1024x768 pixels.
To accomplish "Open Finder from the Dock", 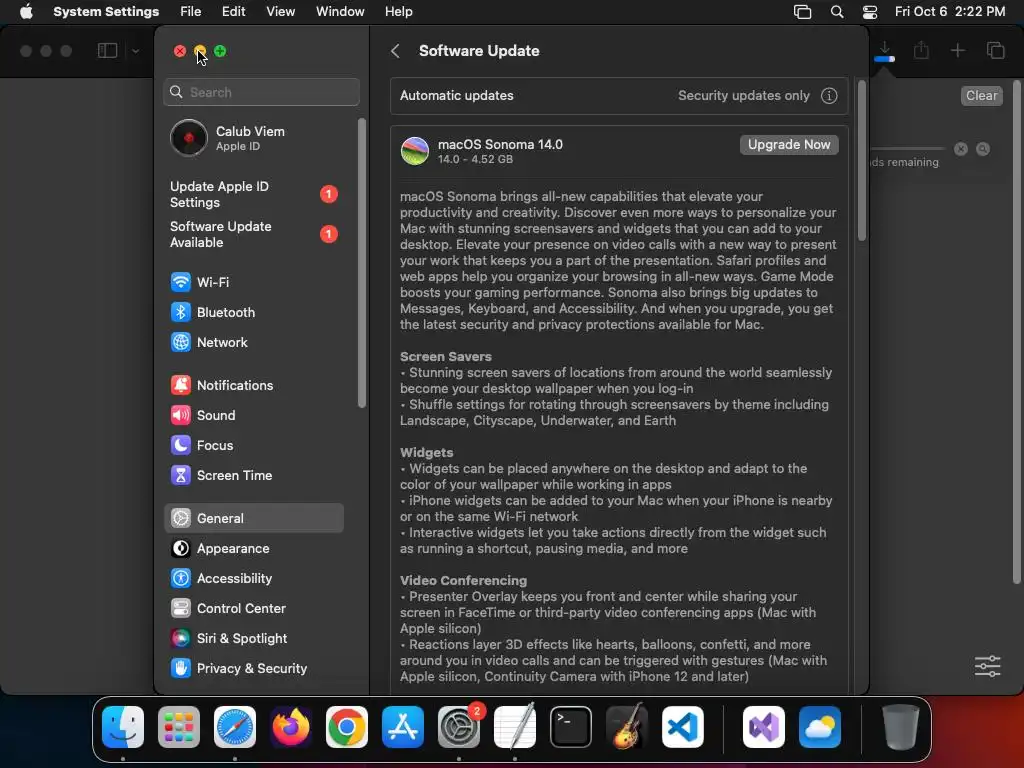I will (x=123, y=727).
